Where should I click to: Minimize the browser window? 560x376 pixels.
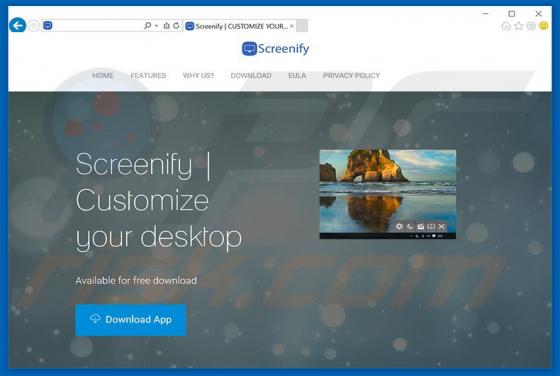click(485, 14)
